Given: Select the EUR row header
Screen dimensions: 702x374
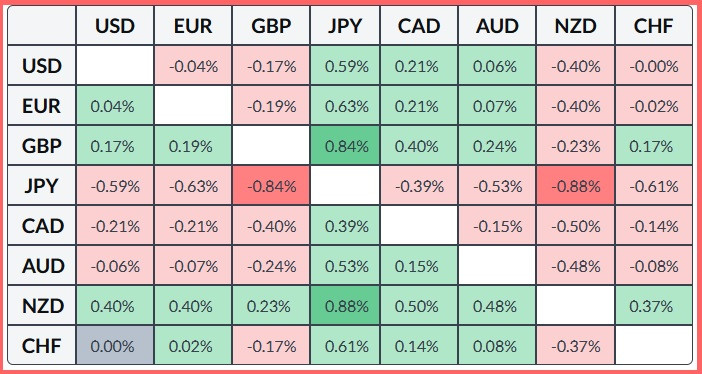Looking at the screenshot, I should point(42,106).
